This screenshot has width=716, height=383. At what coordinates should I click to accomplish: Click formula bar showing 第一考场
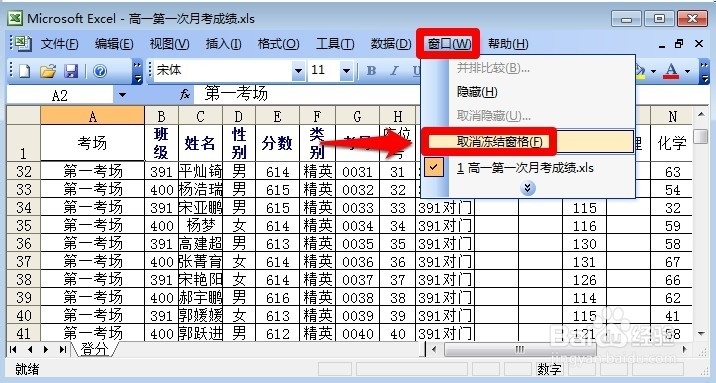pyautogui.click(x=306, y=94)
